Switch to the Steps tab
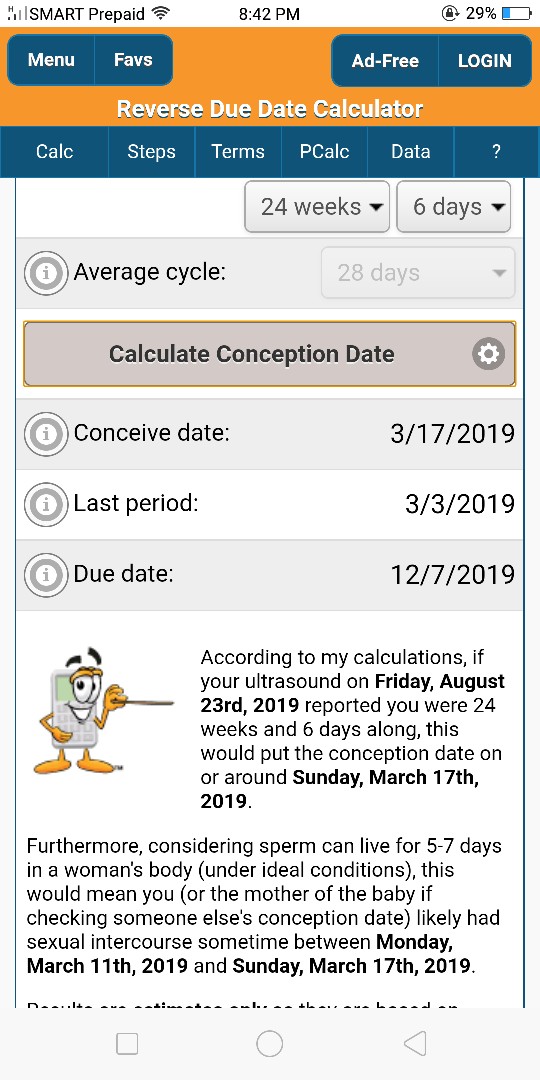 click(152, 152)
